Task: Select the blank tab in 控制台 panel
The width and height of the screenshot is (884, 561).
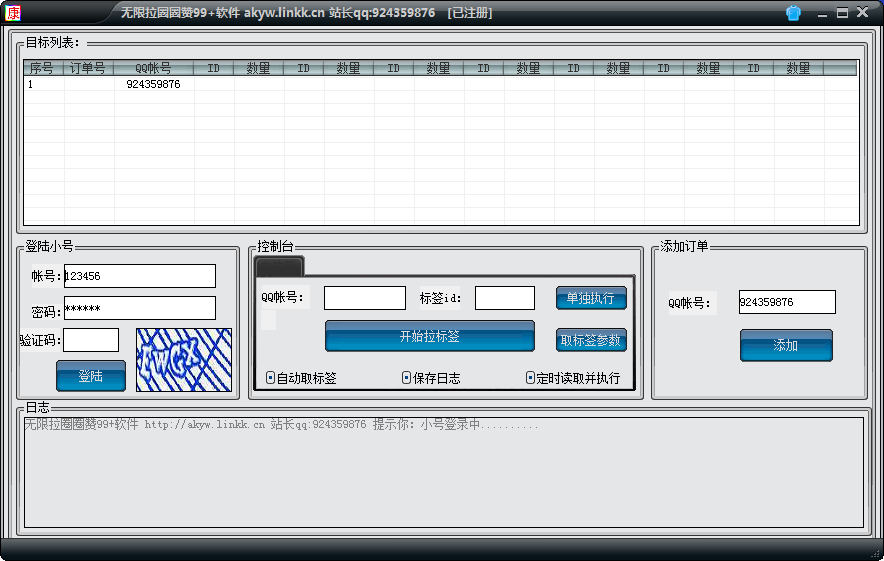Action: pos(279,266)
